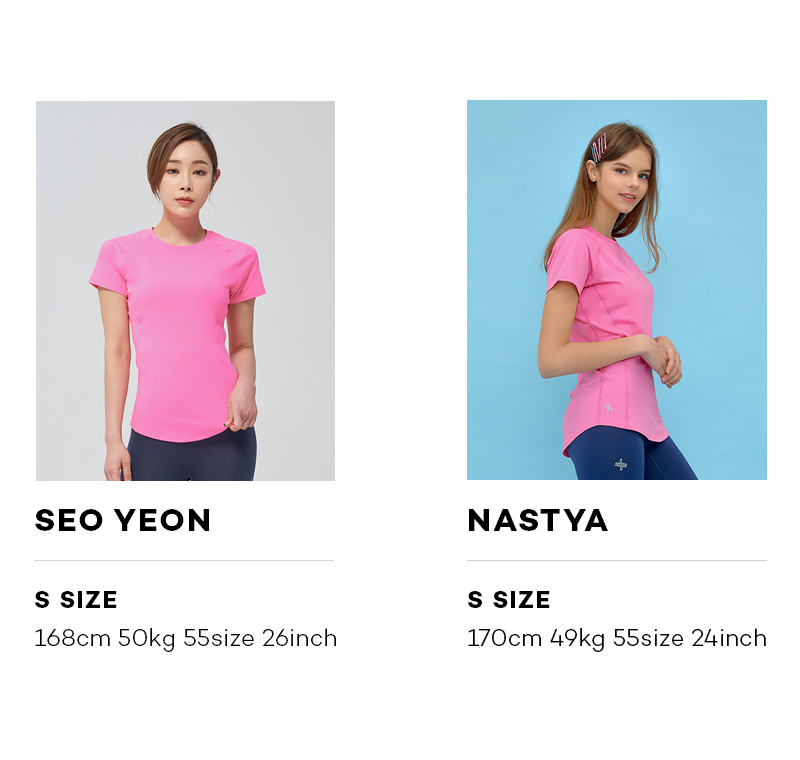
Task: Click the hair clips in Nastya's hair
Action: (598, 147)
